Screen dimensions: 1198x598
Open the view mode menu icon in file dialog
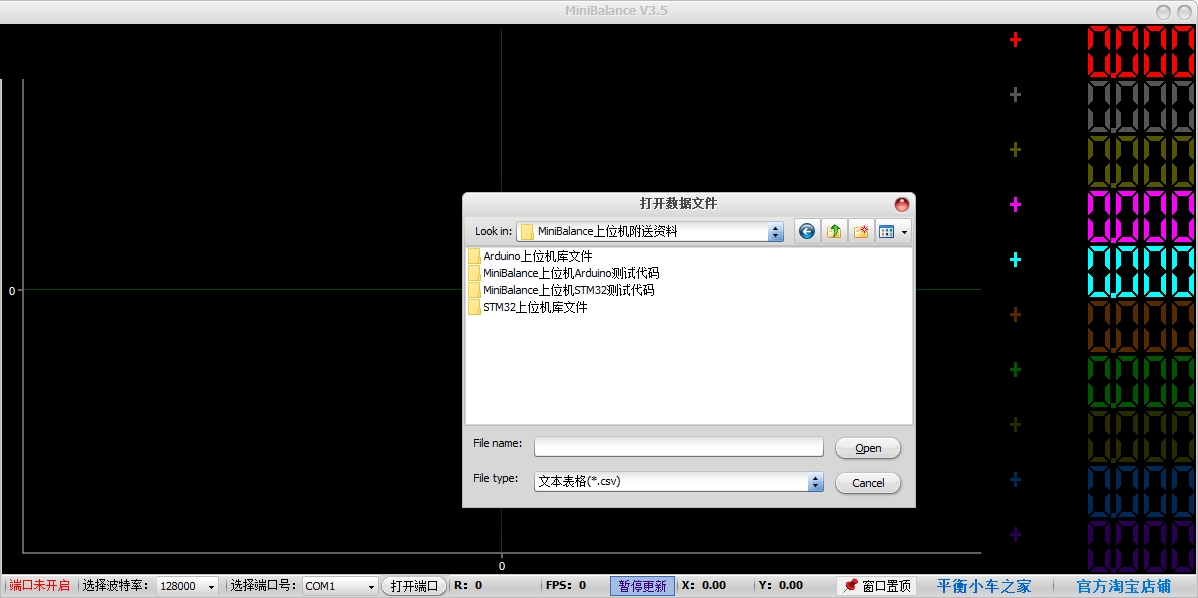pos(886,231)
